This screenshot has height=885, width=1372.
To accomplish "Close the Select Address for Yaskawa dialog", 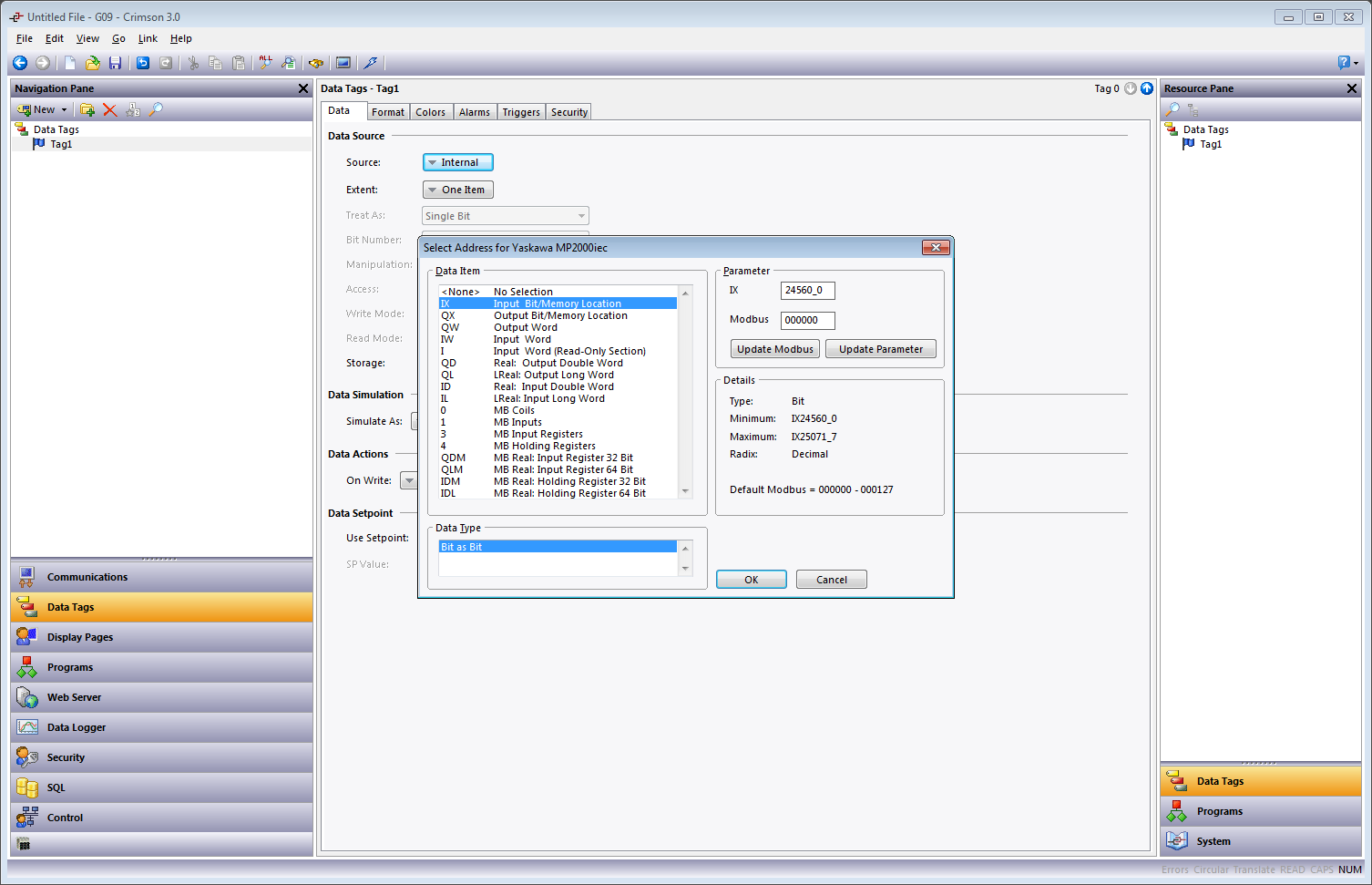I will (936, 247).
